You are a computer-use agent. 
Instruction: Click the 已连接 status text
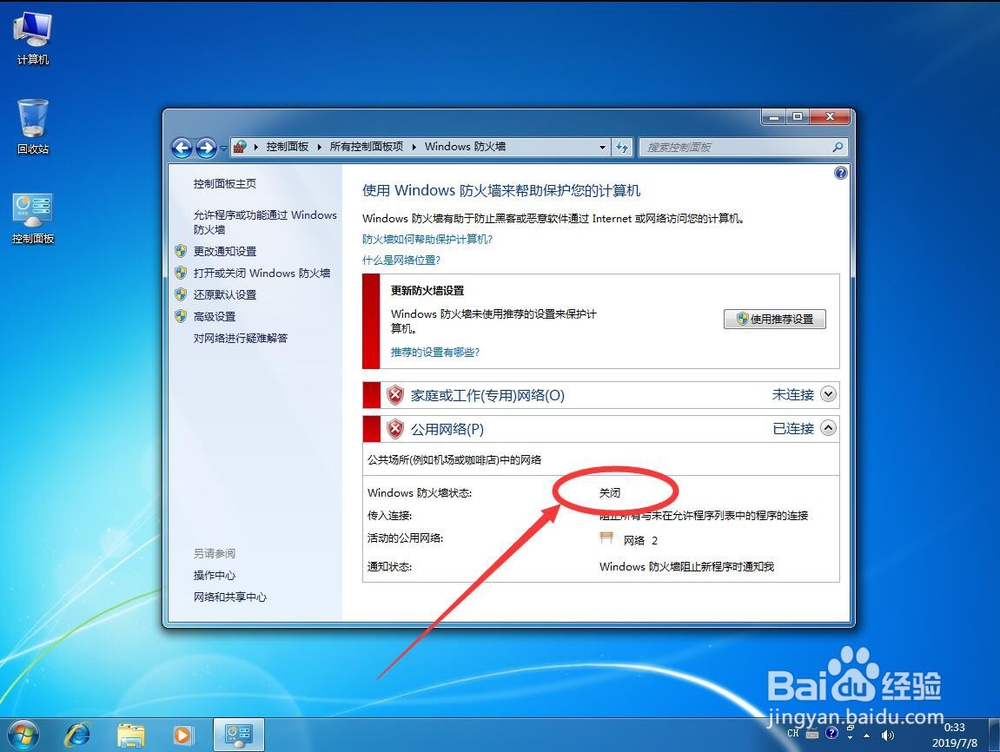(793, 428)
